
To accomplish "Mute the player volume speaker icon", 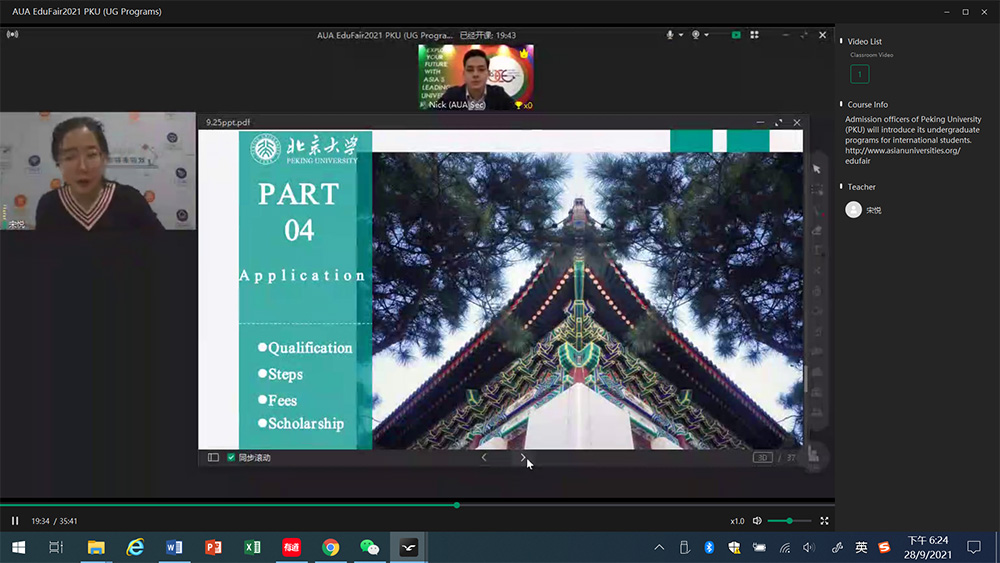I will tap(757, 521).
